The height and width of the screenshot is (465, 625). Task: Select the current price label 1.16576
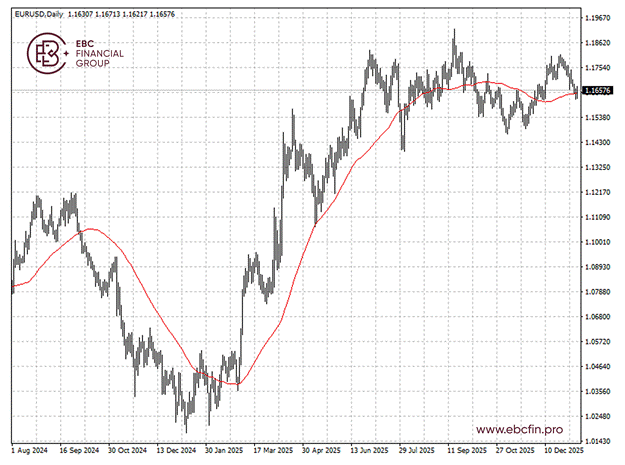pos(598,91)
